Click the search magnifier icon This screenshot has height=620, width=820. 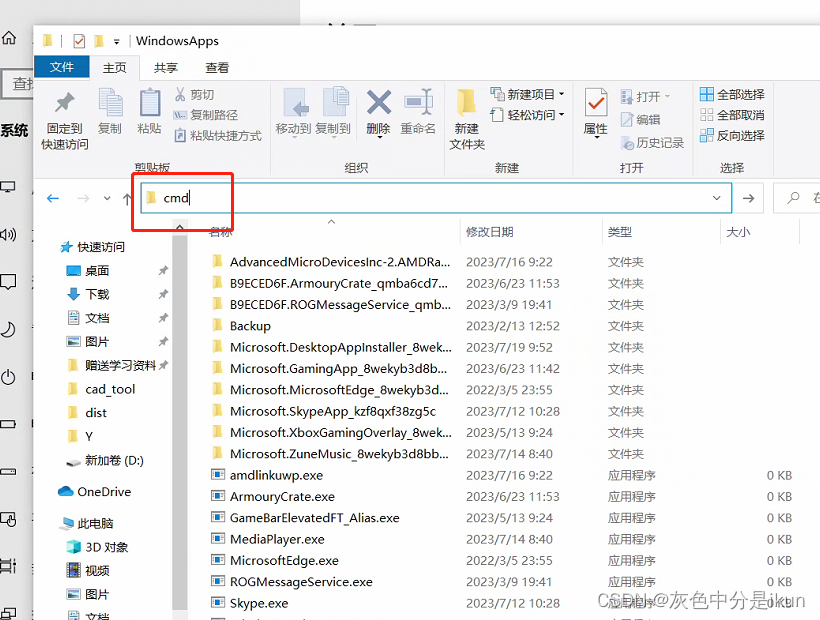click(794, 198)
